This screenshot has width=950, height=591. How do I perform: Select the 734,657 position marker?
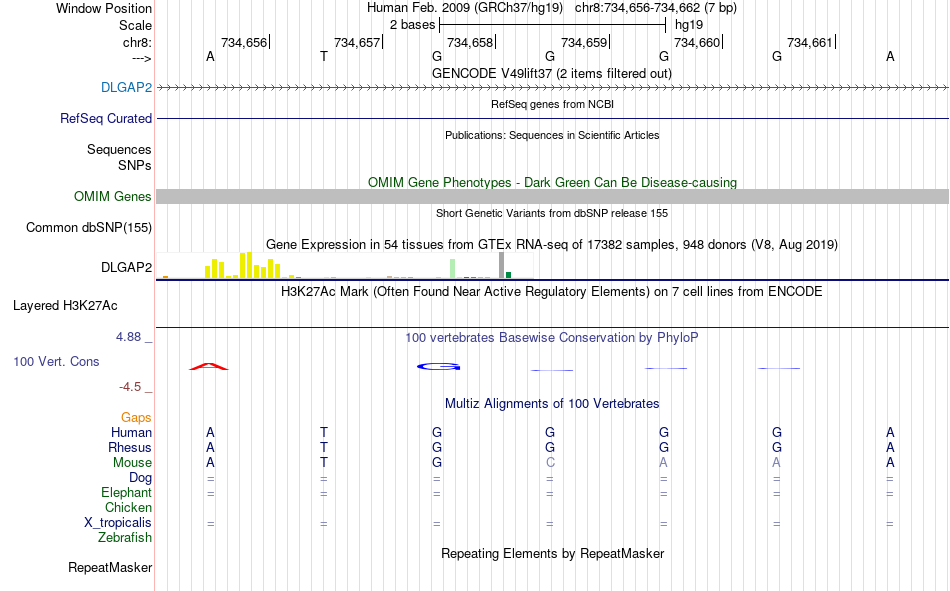click(358, 42)
